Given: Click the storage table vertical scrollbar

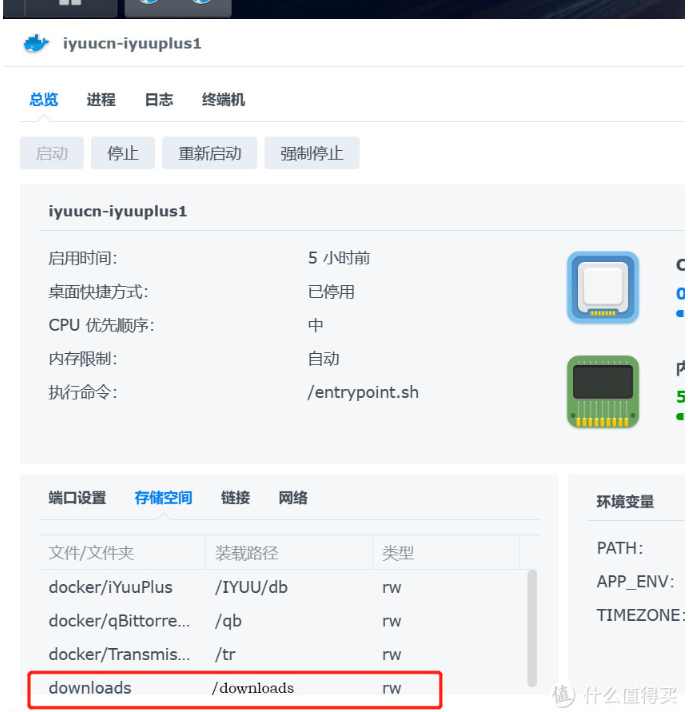Looking at the screenshot, I should (532, 628).
